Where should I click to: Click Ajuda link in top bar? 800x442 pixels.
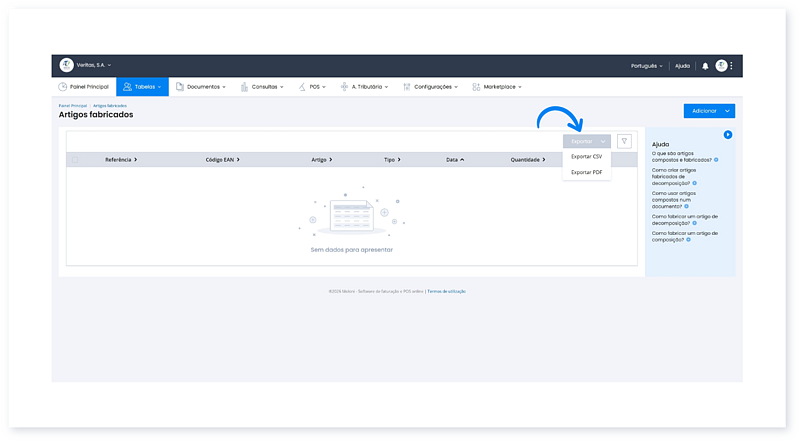tap(682, 66)
